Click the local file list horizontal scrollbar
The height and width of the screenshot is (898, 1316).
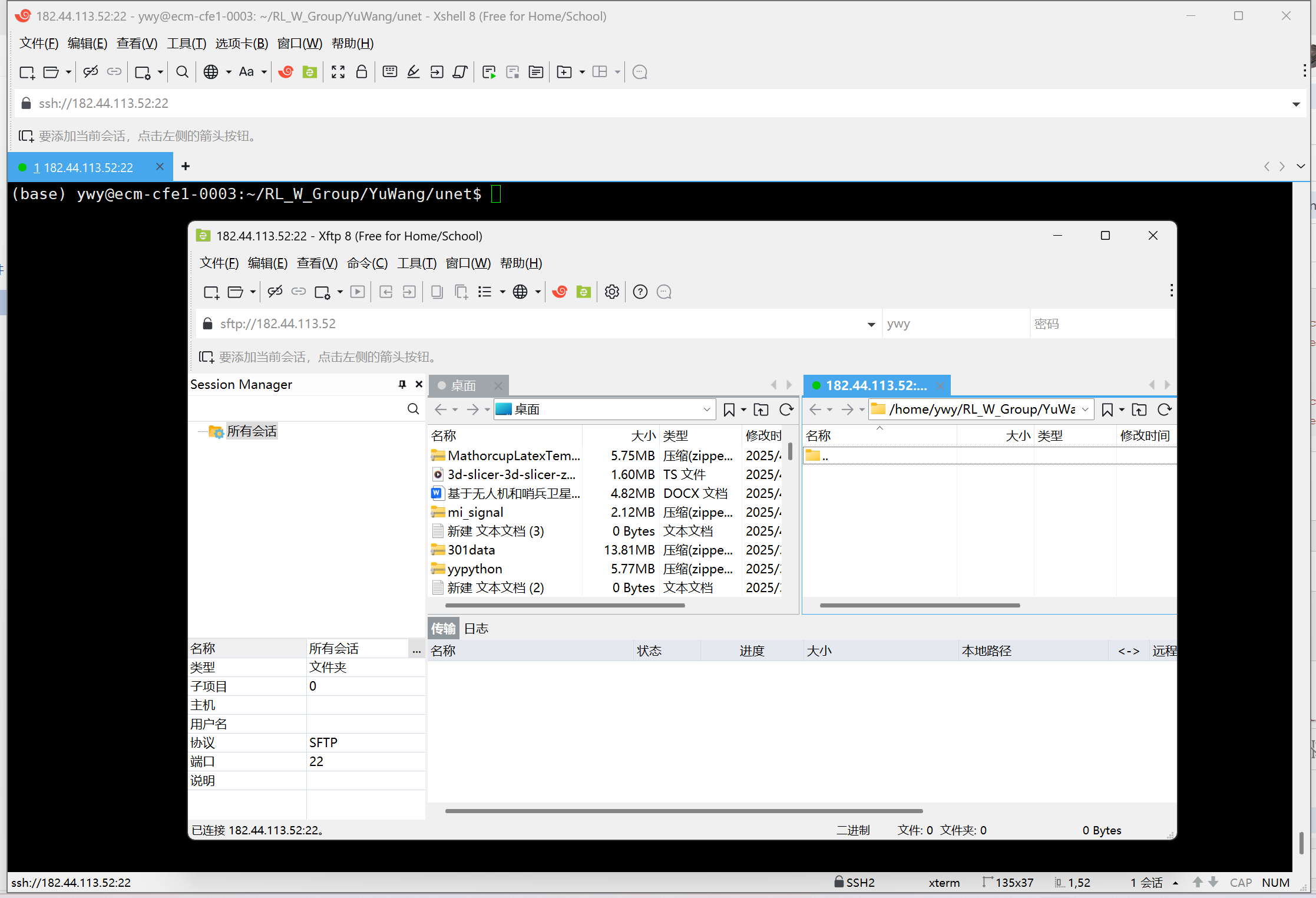pyautogui.click(x=564, y=605)
